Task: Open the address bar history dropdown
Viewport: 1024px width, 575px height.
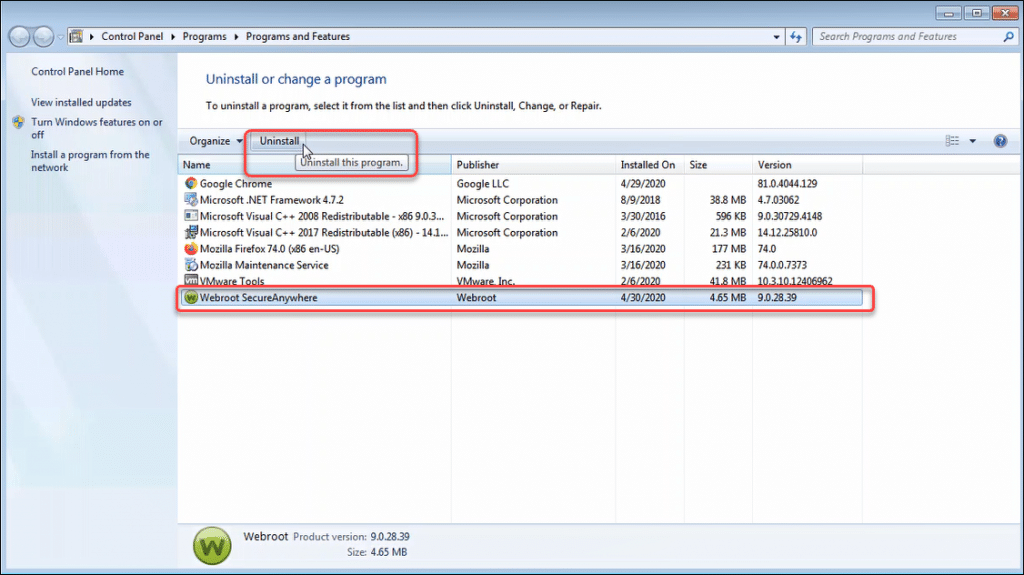Action: 776,37
